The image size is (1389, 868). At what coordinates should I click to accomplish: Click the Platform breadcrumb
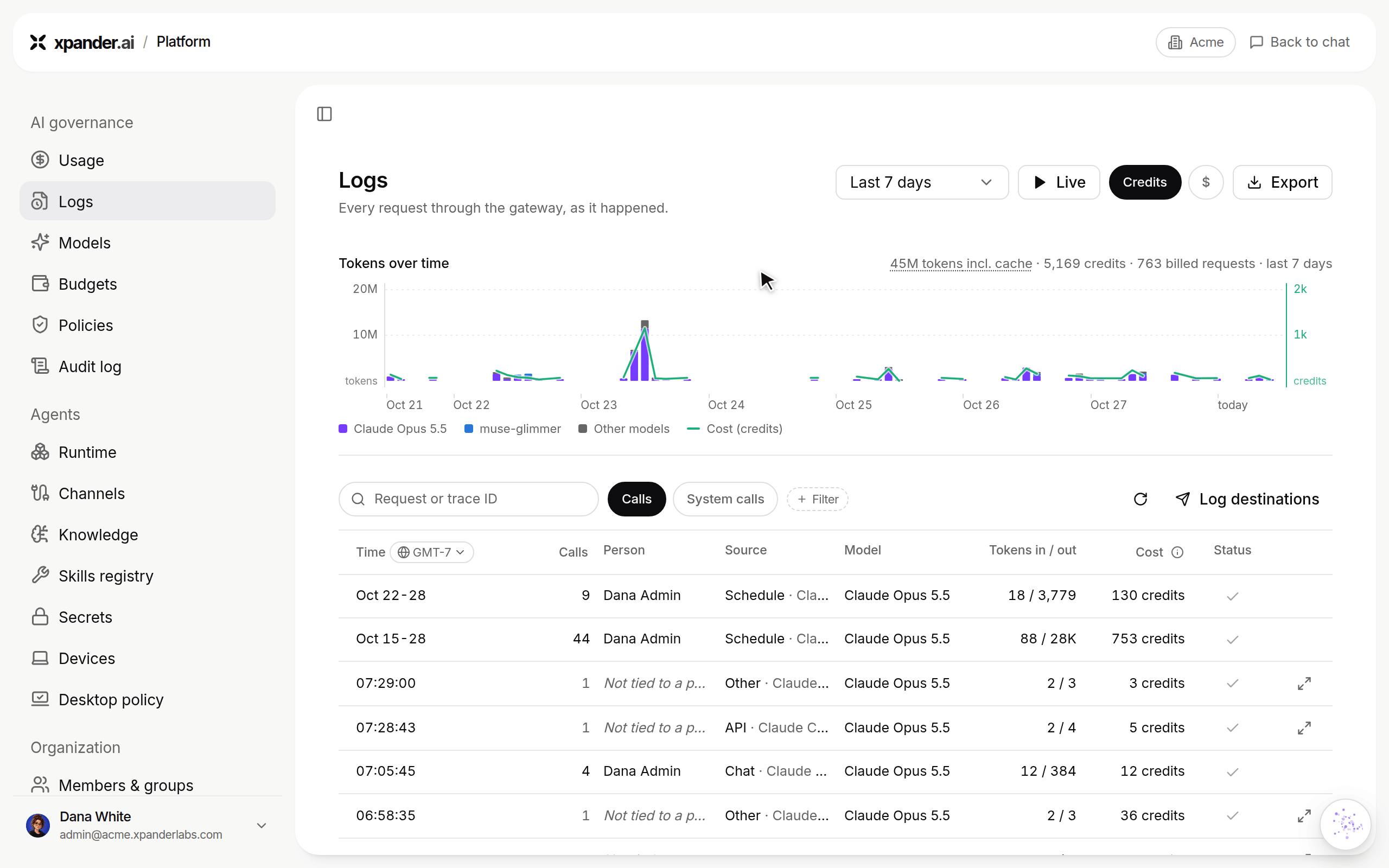pos(183,42)
